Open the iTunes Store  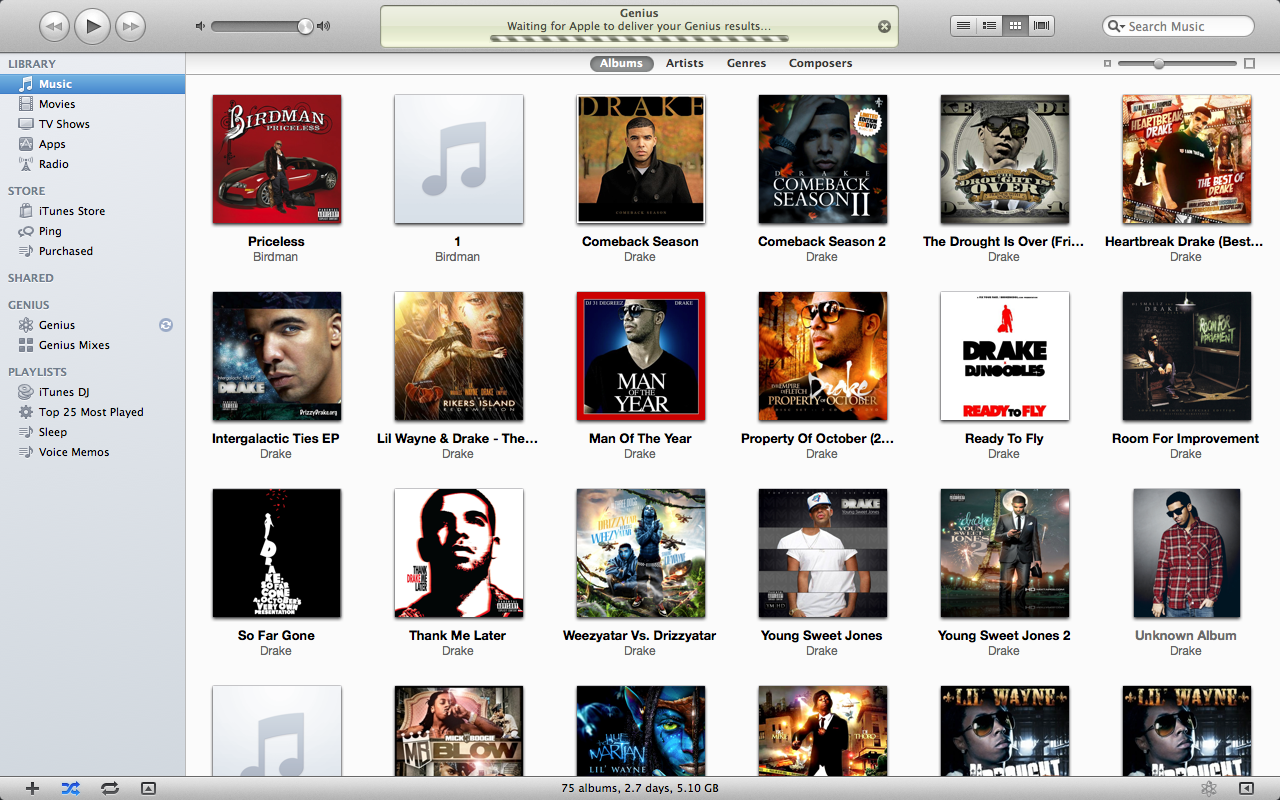tap(92, 211)
